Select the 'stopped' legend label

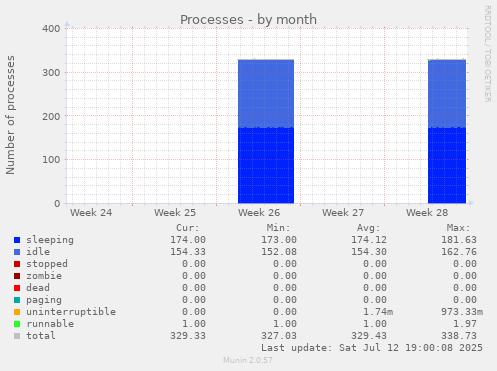(x=47, y=264)
